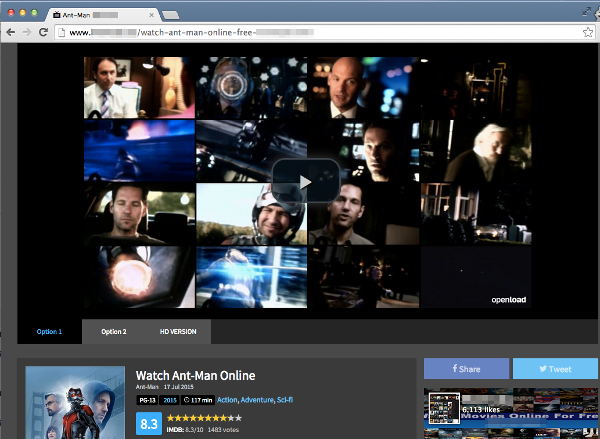Viewport: 600px width, 439px height.
Task: Click the Ant-Man movie poster thumbnail
Action: [x=75, y=402]
